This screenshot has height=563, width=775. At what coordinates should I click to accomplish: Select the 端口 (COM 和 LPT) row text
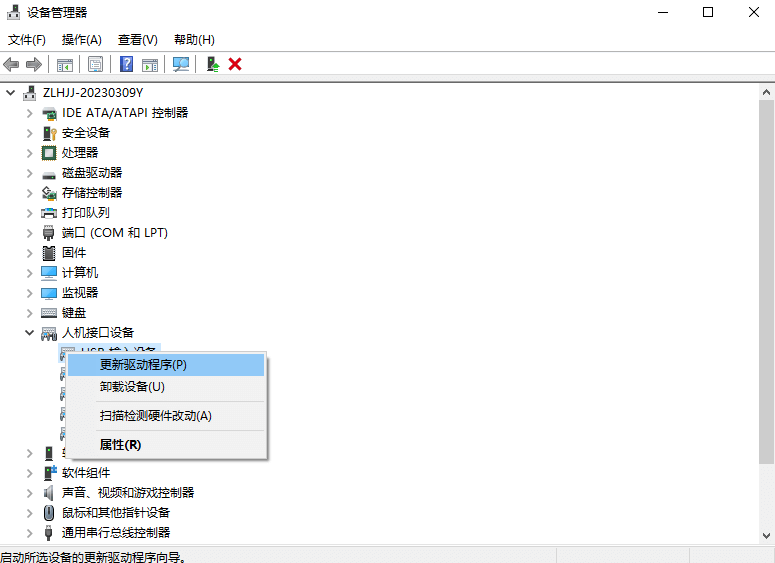coord(115,233)
